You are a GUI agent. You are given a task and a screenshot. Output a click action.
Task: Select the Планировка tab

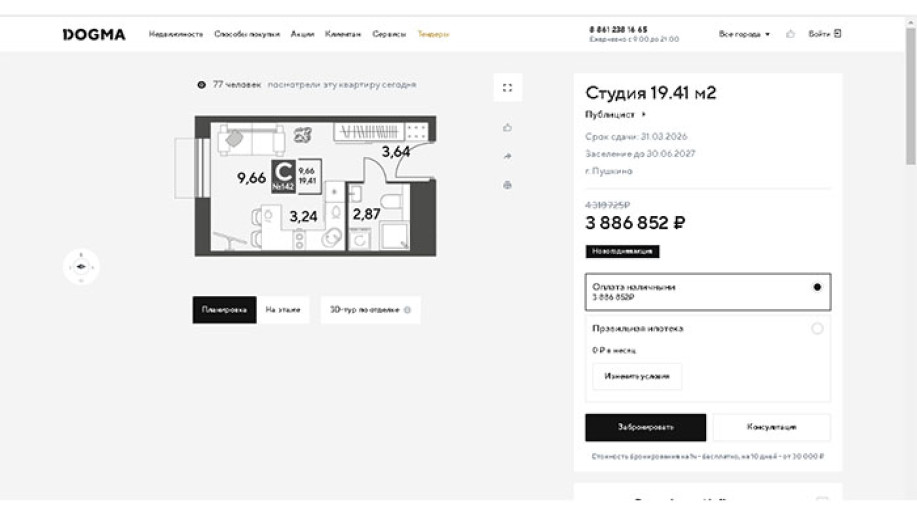[x=224, y=310]
